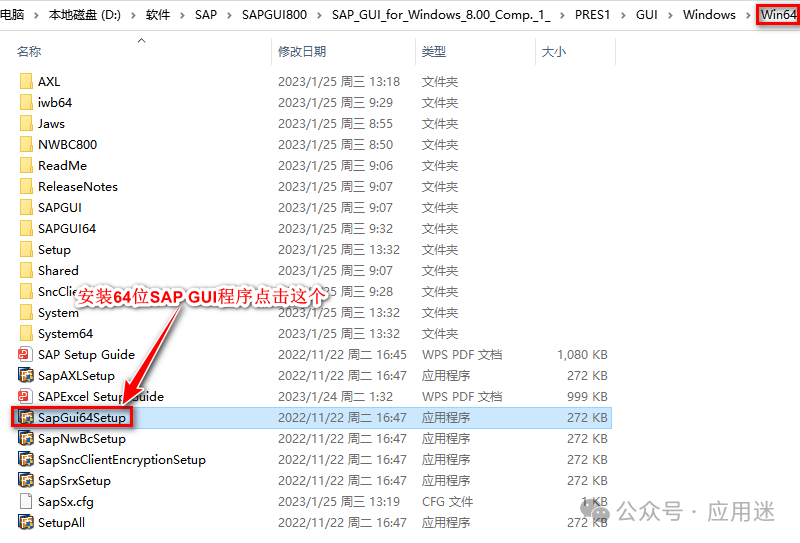Image resolution: width=800 pixels, height=543 pixels.
Task: Sort files by the 修改日期 column header
Action: pyautogui.click(x=302, y=52)
